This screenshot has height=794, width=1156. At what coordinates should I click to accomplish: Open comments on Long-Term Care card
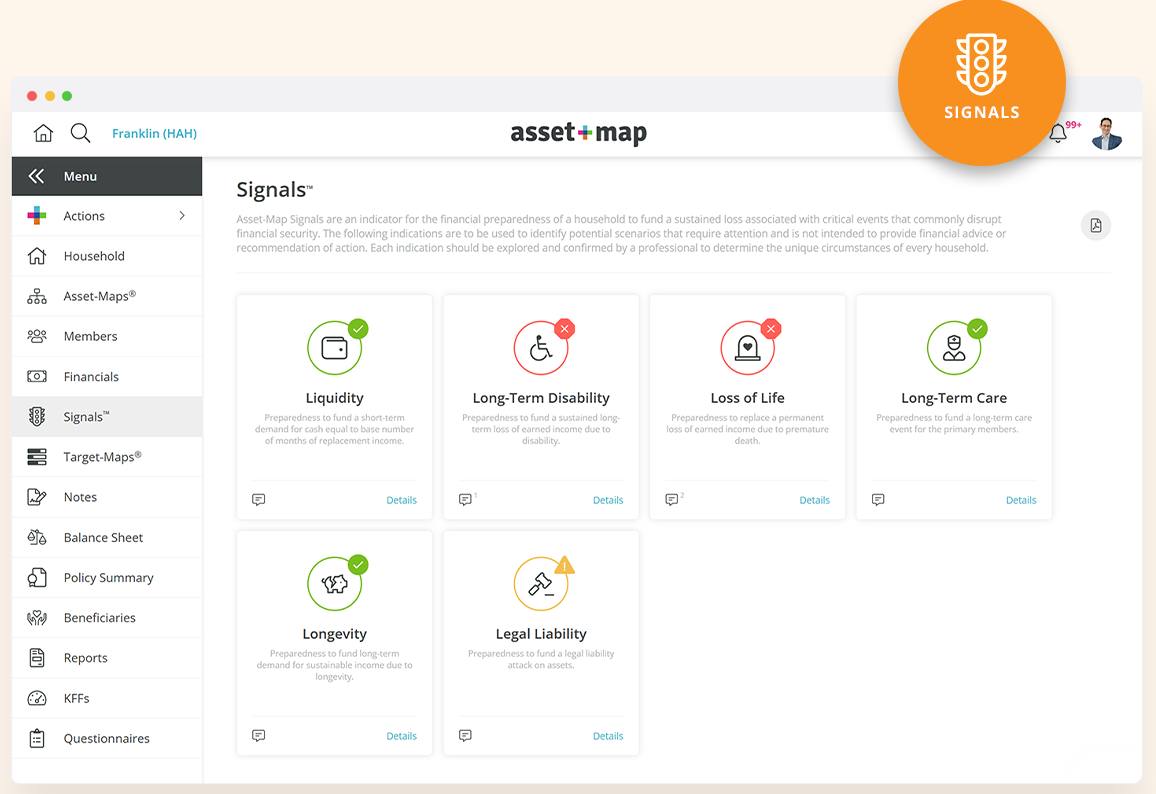pyautogui.click(x=878, y=500)
